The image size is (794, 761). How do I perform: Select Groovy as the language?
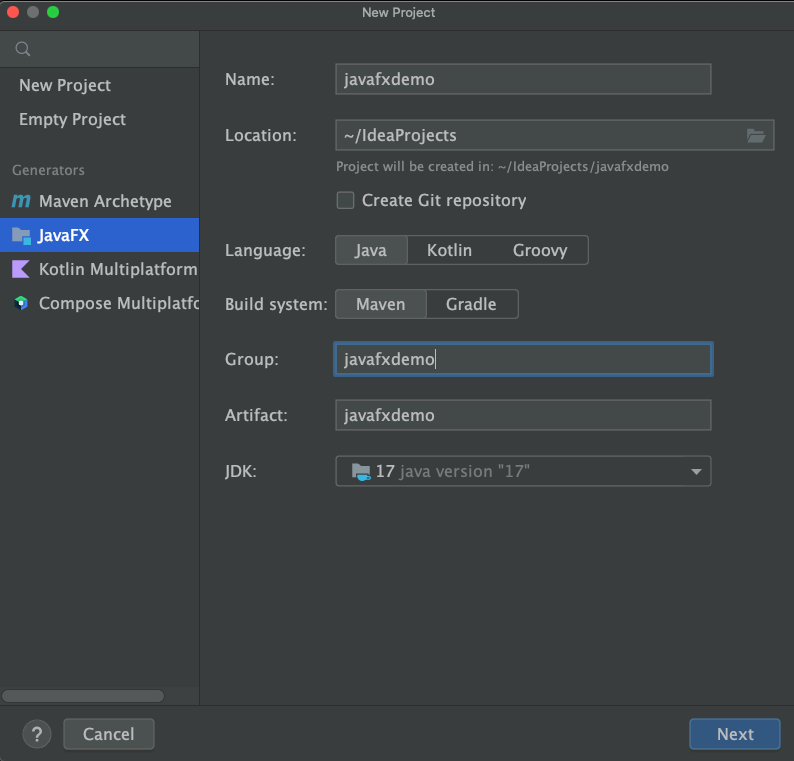click(x=540, y=250)
